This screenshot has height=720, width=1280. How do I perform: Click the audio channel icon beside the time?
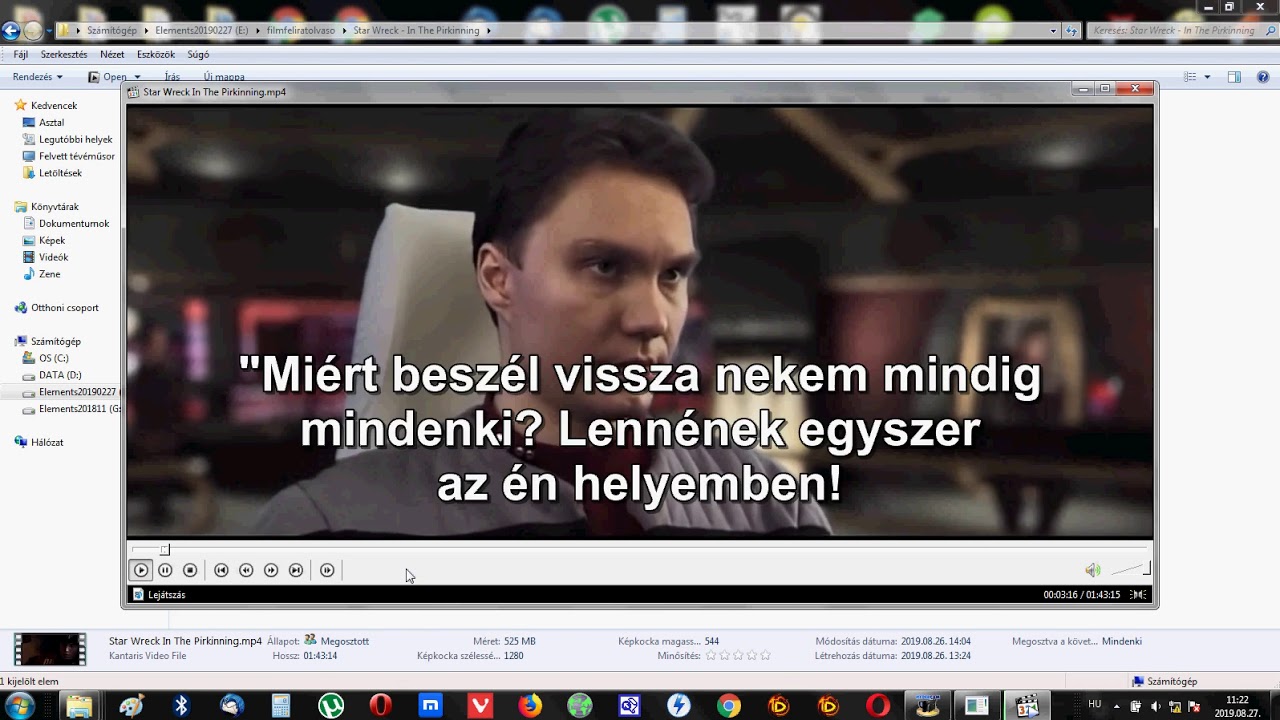tap(1138, 594)
